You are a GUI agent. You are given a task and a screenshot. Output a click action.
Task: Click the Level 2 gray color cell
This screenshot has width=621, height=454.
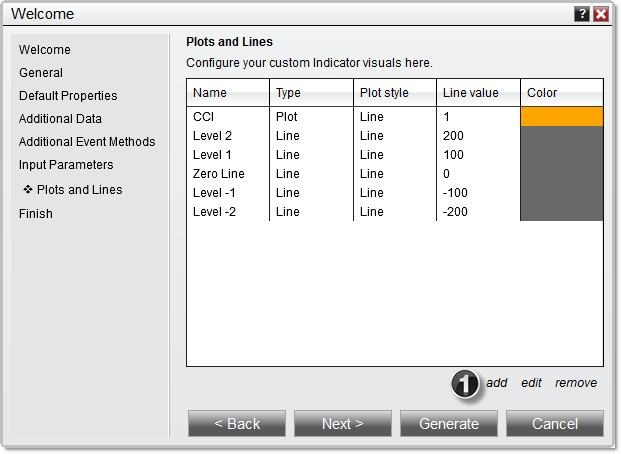coord(562,136)
